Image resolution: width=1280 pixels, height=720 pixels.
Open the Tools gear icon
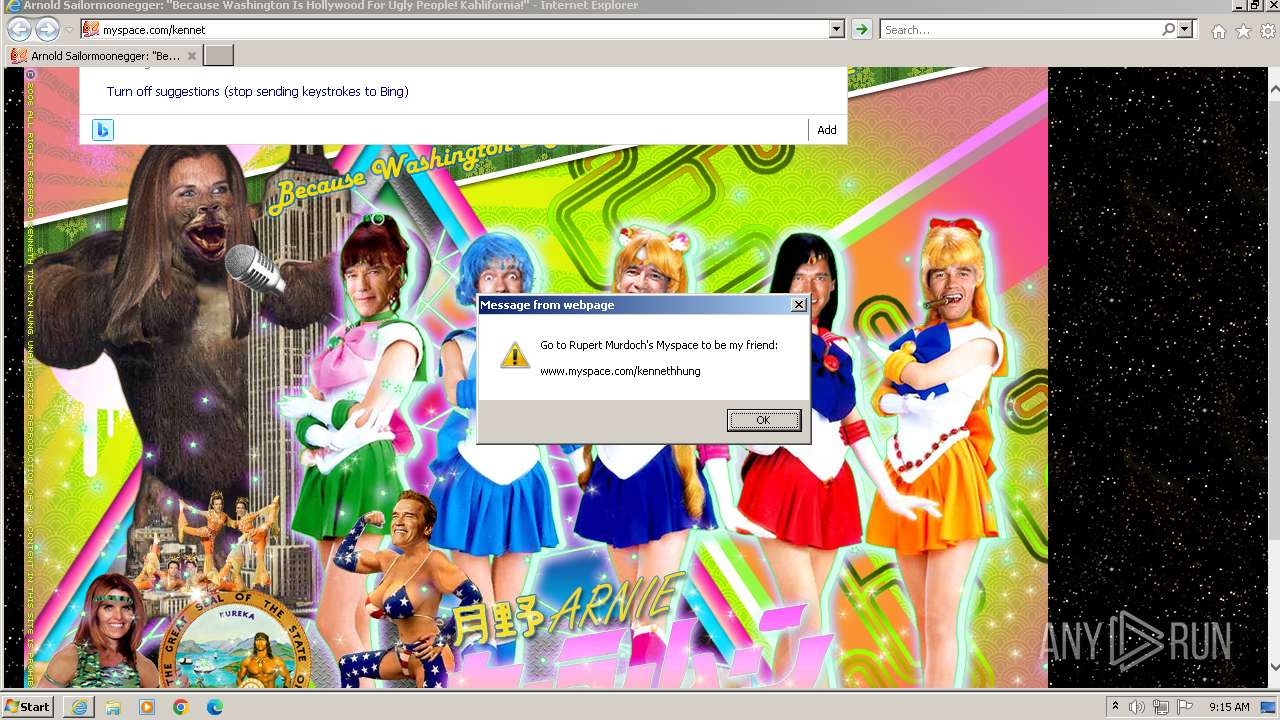[x=1268, y=31]
